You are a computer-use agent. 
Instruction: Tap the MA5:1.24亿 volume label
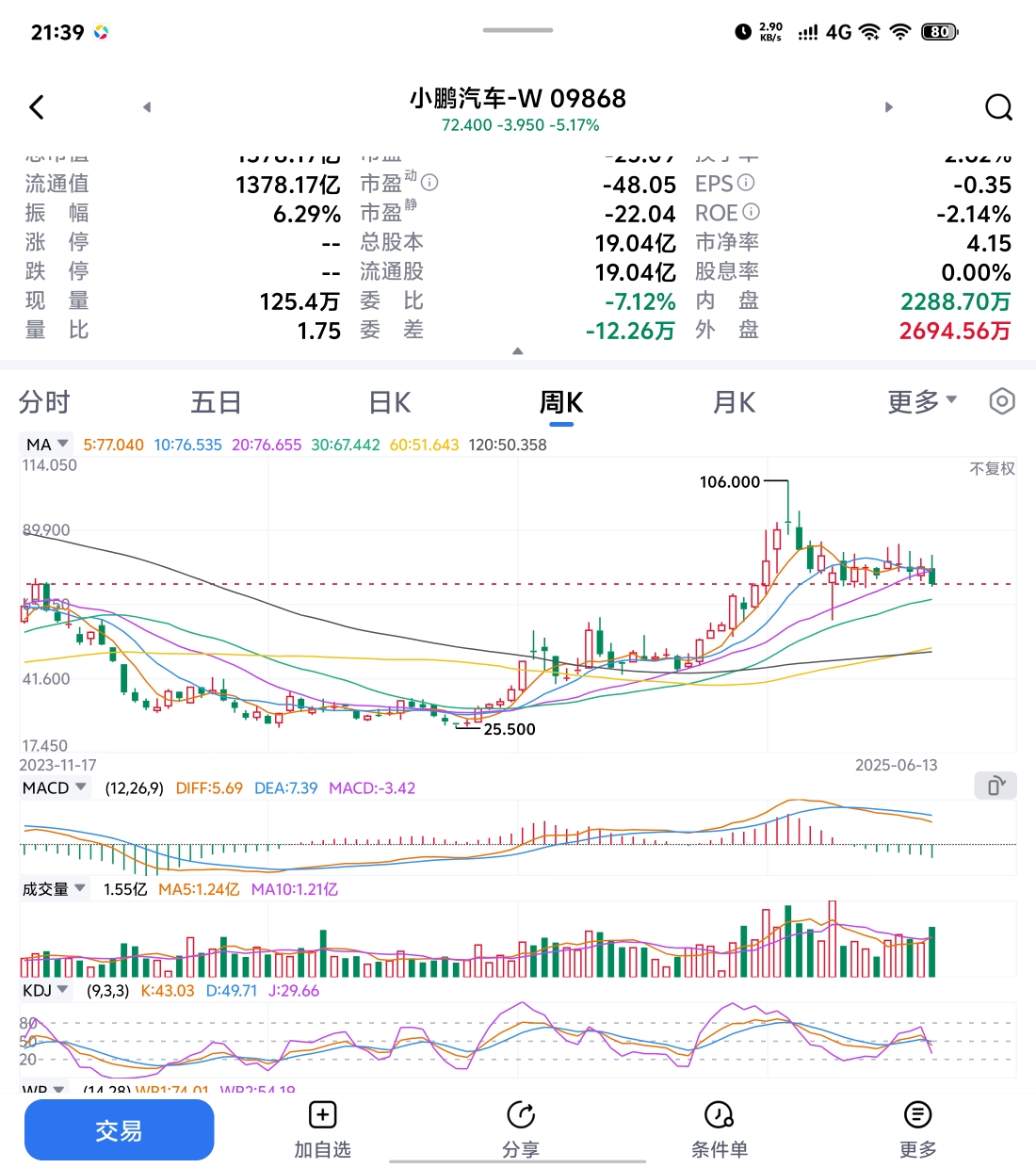tap(199, 889)
